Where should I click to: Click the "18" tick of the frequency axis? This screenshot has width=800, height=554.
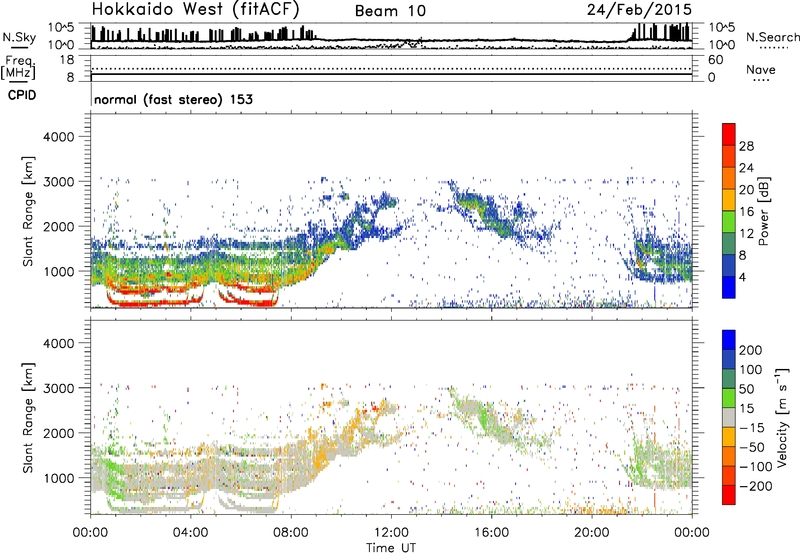point(67,60)
